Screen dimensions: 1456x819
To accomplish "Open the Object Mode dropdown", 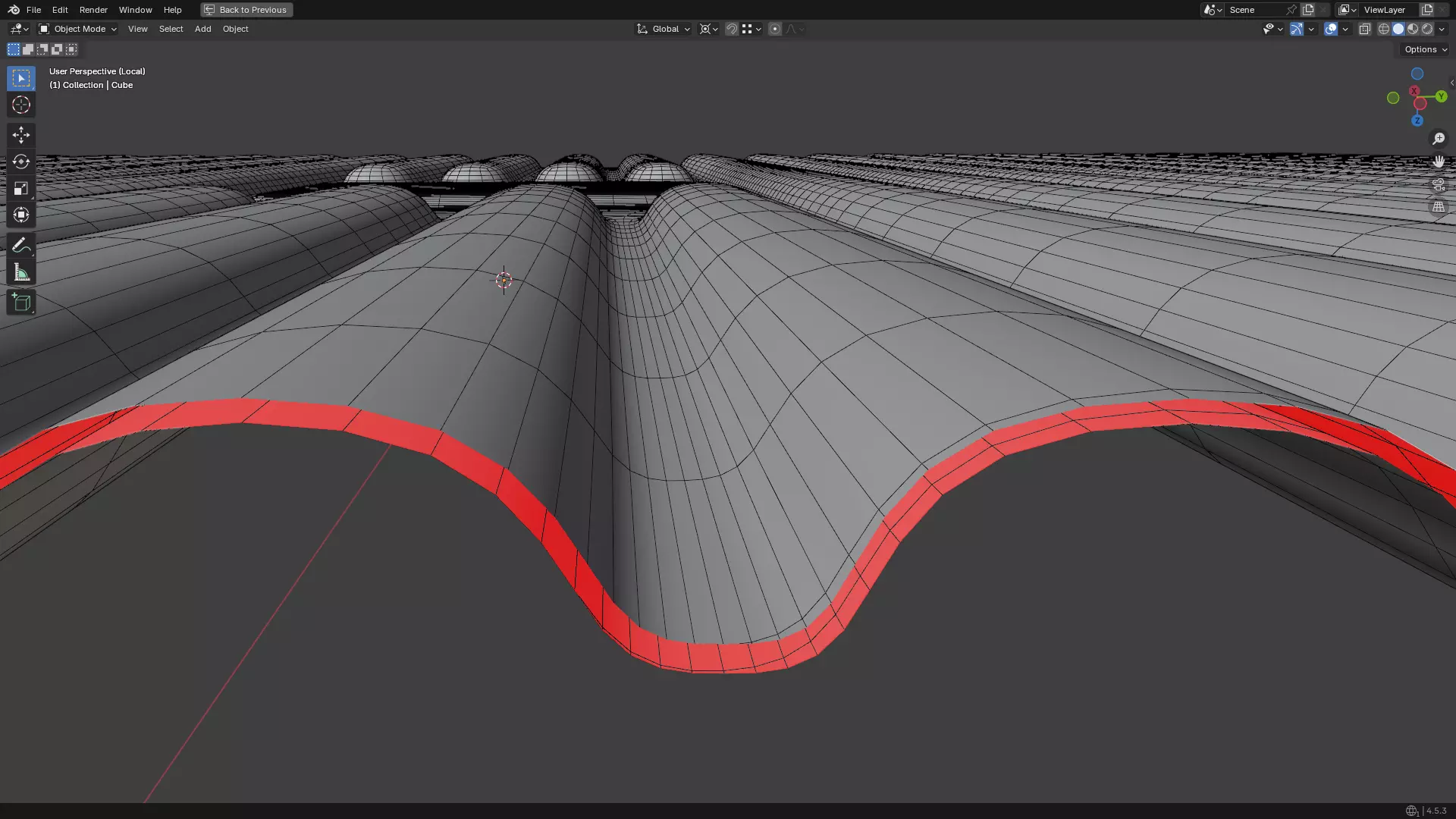I will pyautogui.click(x=78, y=29).
